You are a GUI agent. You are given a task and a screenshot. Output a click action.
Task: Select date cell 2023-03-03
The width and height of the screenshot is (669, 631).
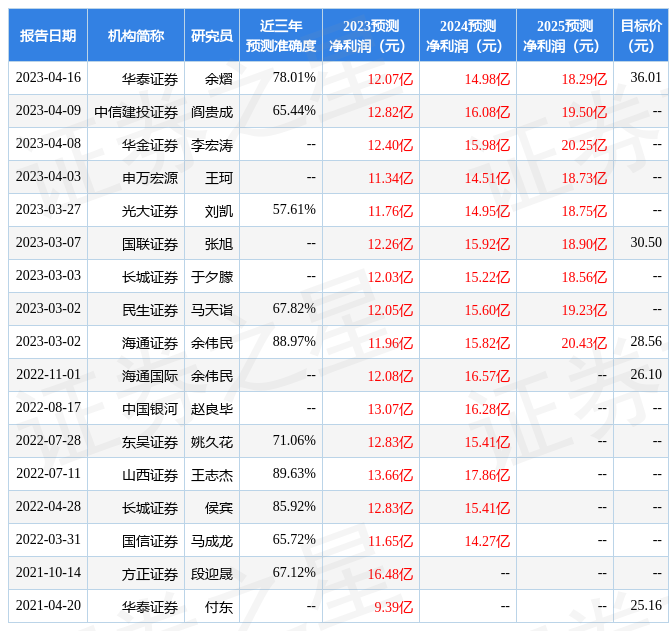click(48, 275)
